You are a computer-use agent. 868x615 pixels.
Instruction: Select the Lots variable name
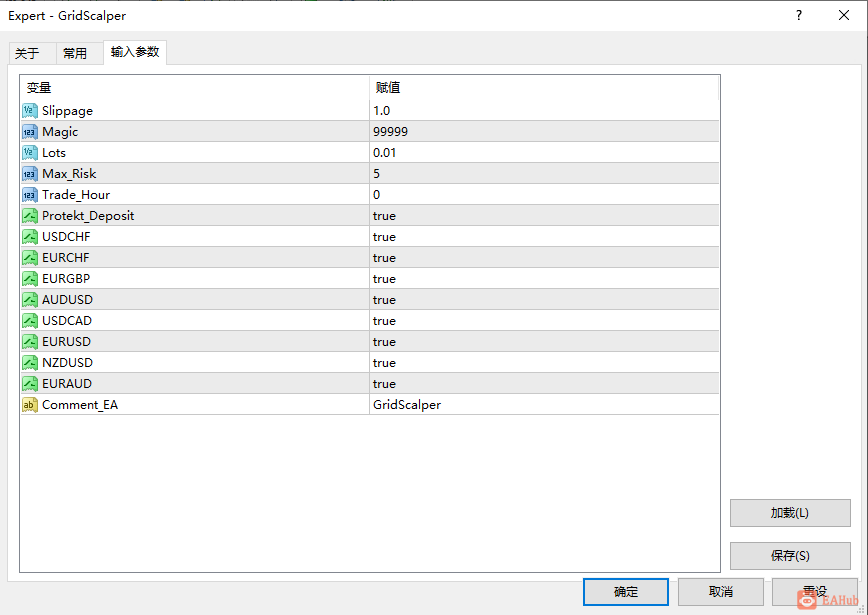point(54,153)
